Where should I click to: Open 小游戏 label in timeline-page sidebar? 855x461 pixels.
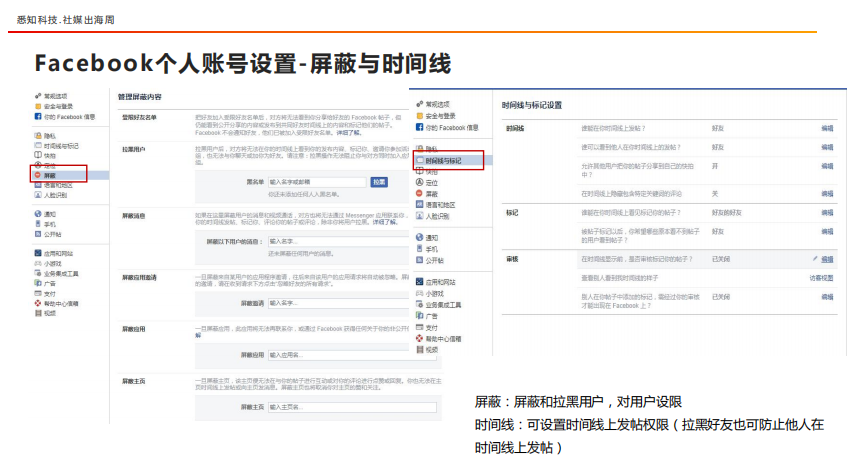pos(435,294)
